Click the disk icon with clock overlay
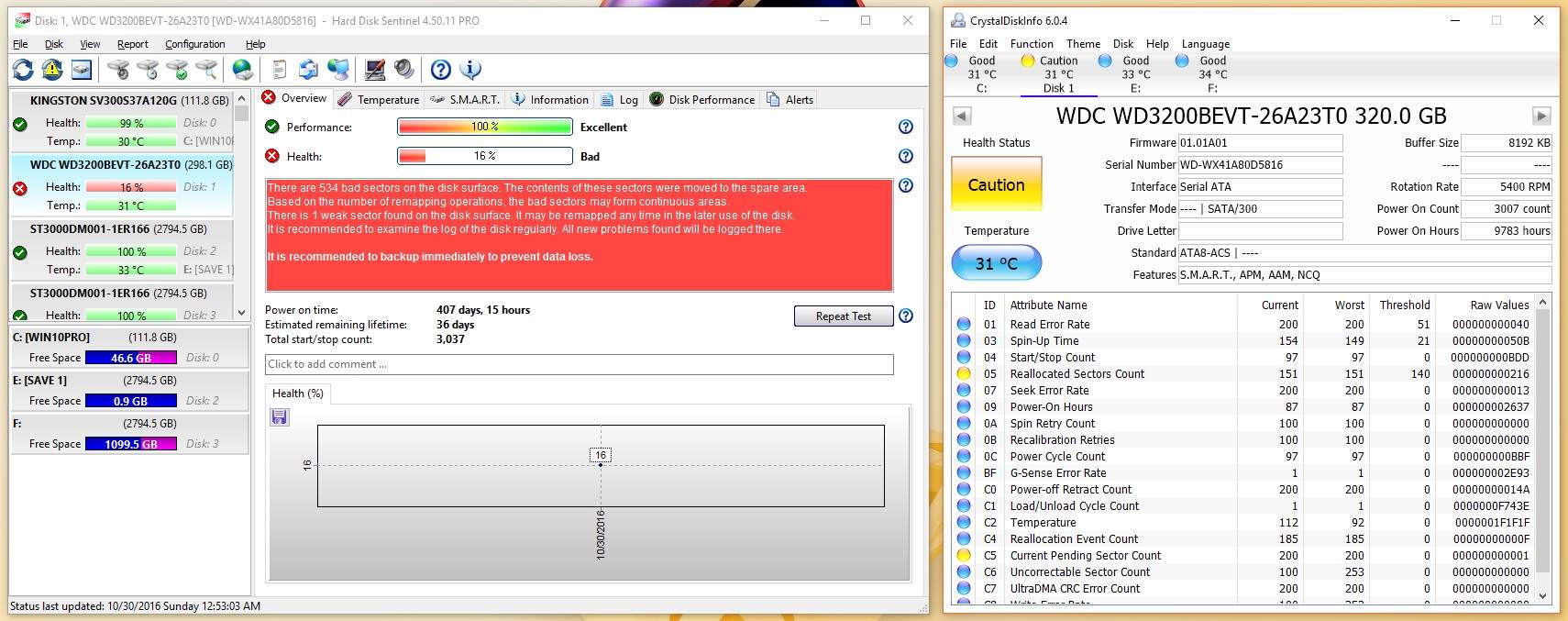Viewport: 1568px width, 621px height. [148, 70]
